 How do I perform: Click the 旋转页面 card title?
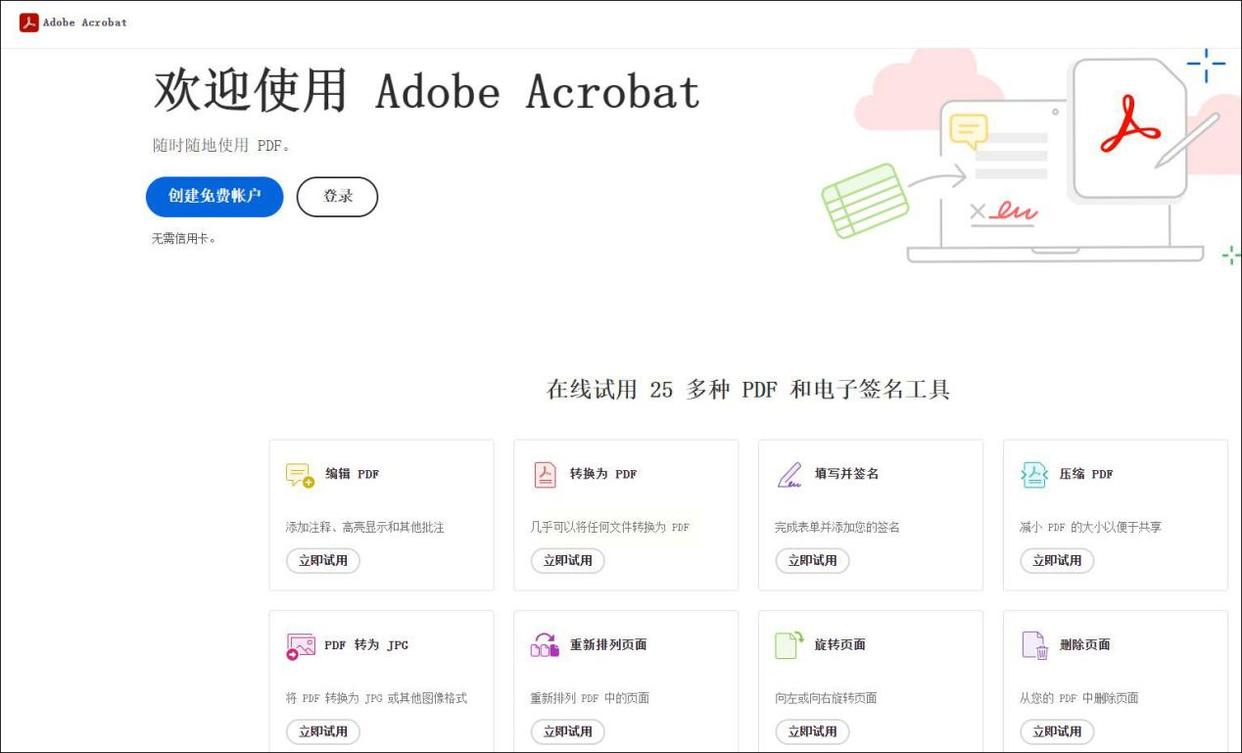(x=840, y=645)
